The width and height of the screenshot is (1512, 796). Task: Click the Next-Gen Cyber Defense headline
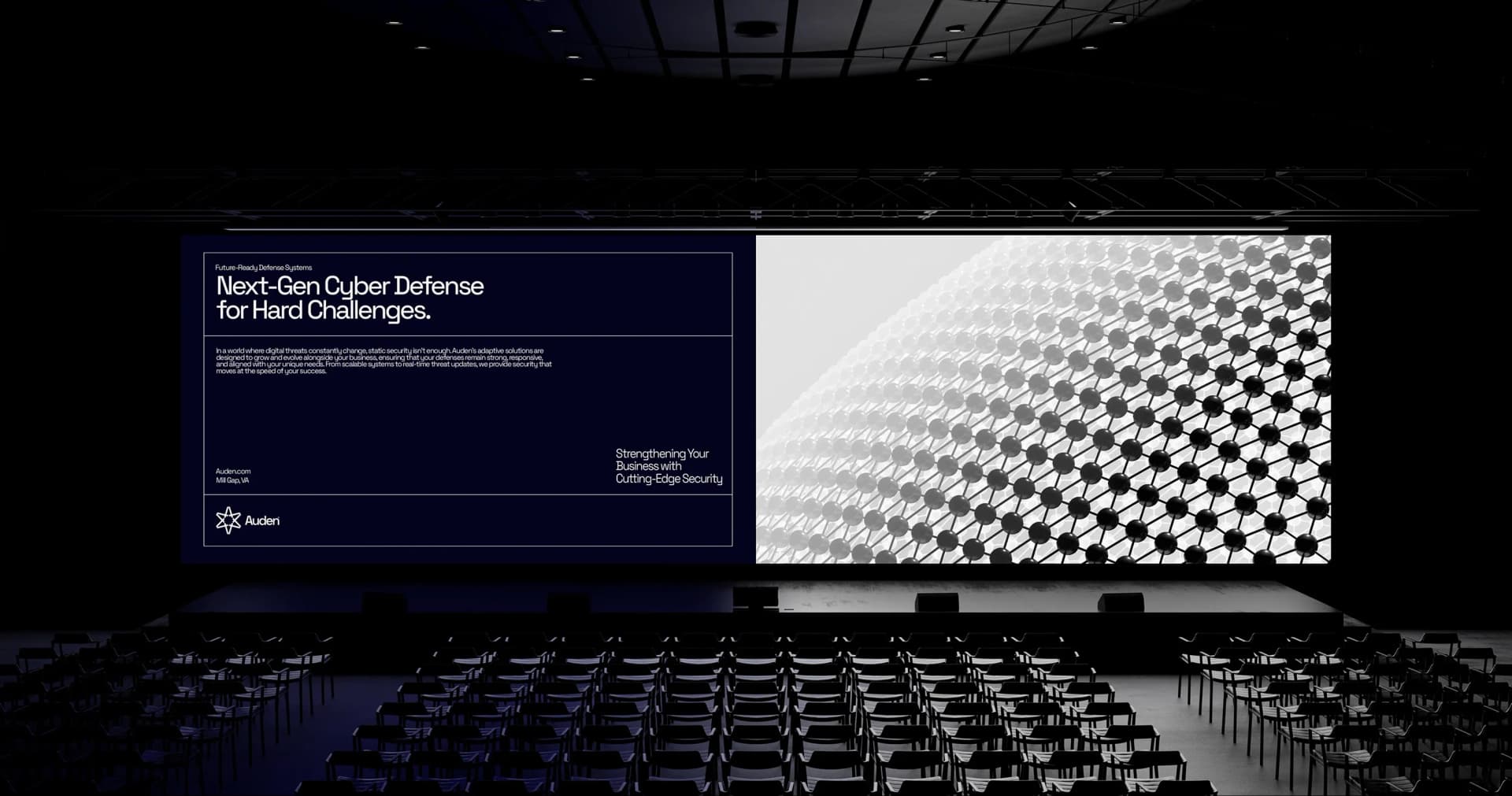point(350,286)
